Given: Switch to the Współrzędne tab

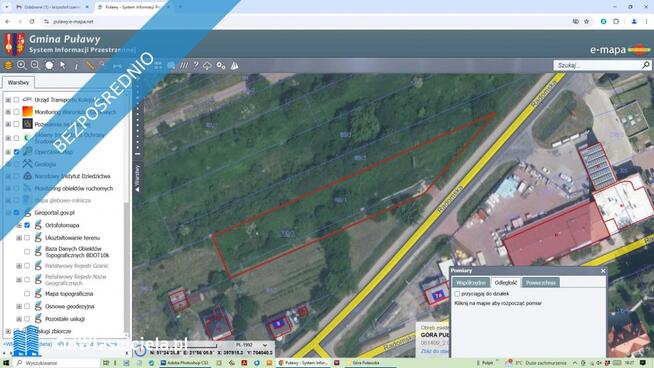Looking at the screenshot, I should pos(471,282).
